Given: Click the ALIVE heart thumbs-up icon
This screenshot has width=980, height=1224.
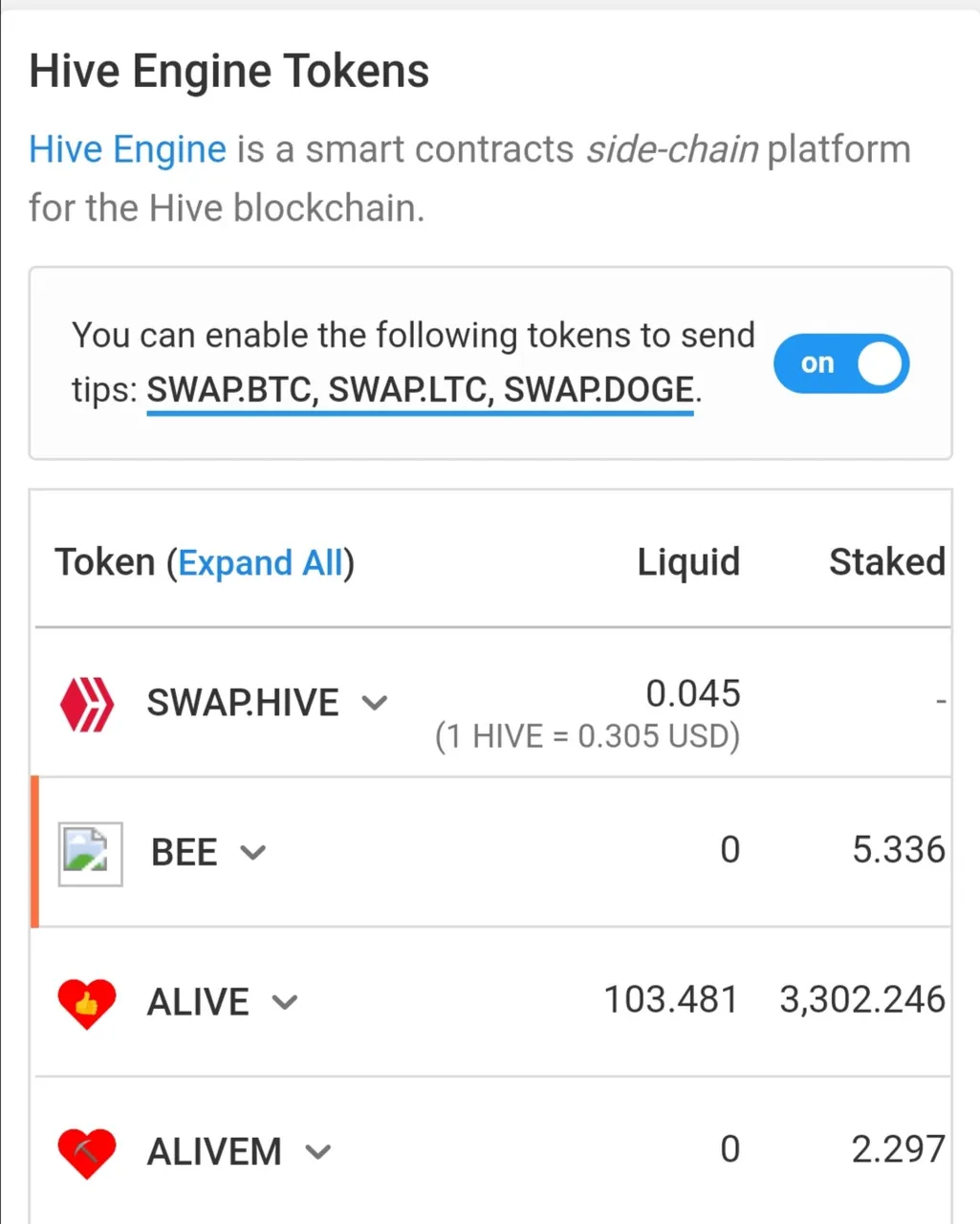Looking at the screenshot, I should [87, 1002].
